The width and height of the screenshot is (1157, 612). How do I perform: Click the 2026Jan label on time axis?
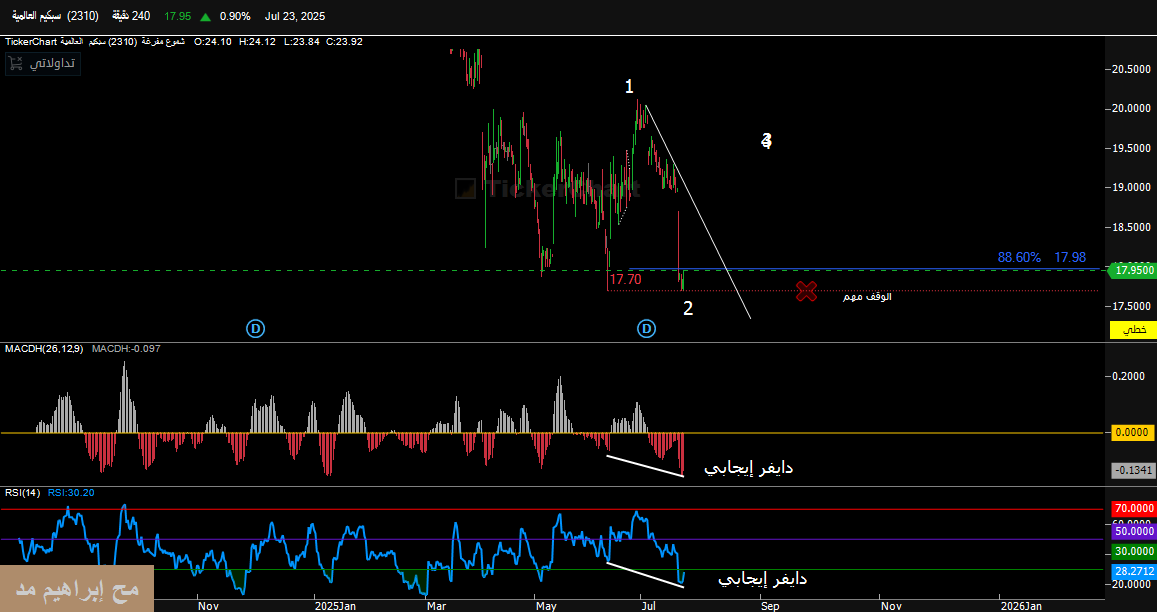click(1021, 606)
